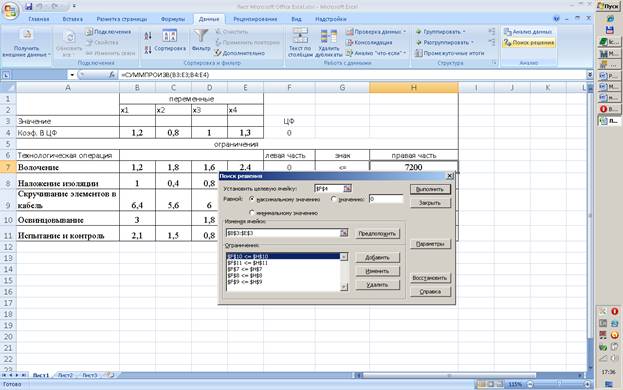The width and height of the screenshot is (623, 390).
Task: Open Подключения connections in the ribbon
Action: coord(108,32)
